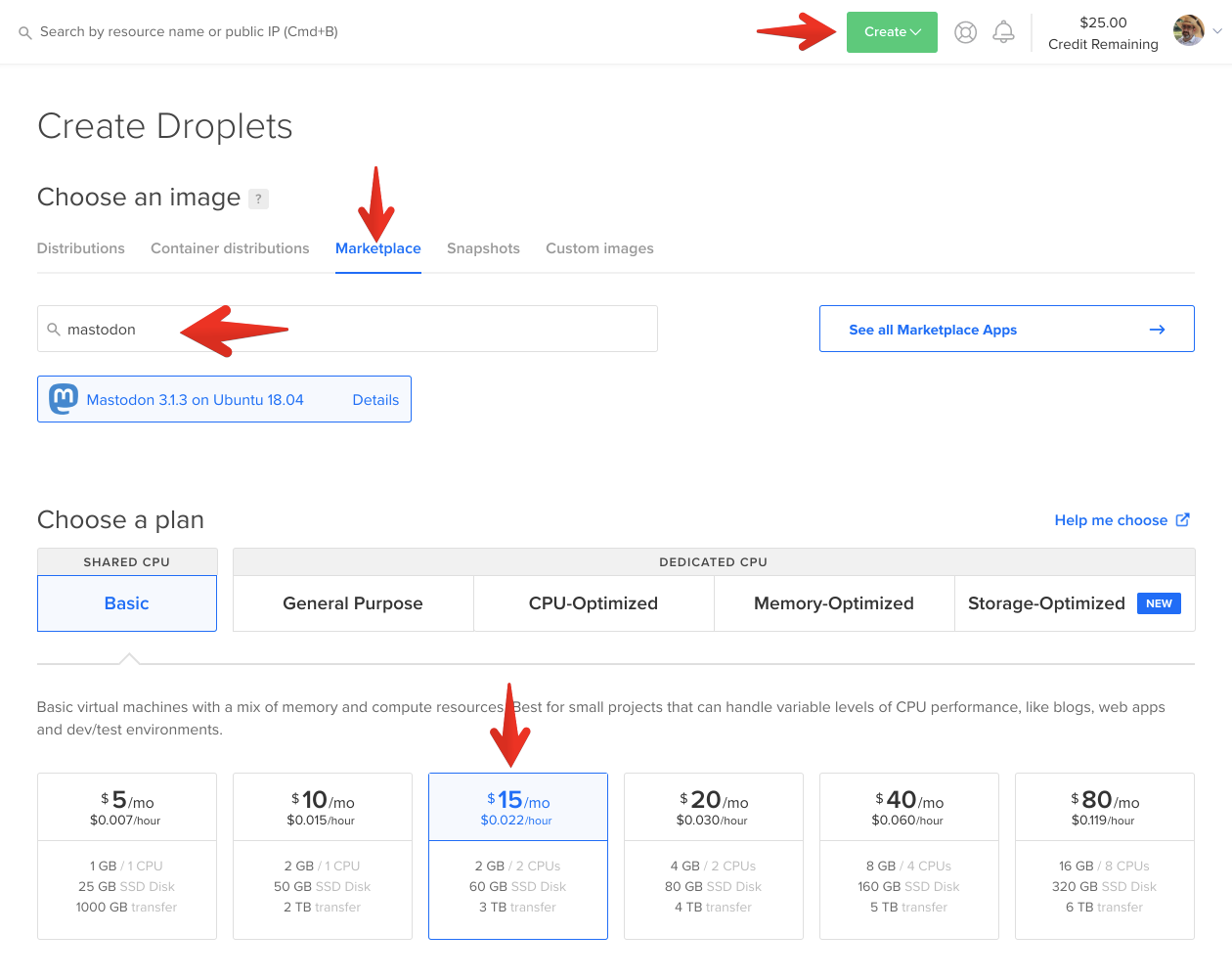Select the General Purpose plan type
The width and height of the screenshot is (1232, 978).
tap(353, 603)
